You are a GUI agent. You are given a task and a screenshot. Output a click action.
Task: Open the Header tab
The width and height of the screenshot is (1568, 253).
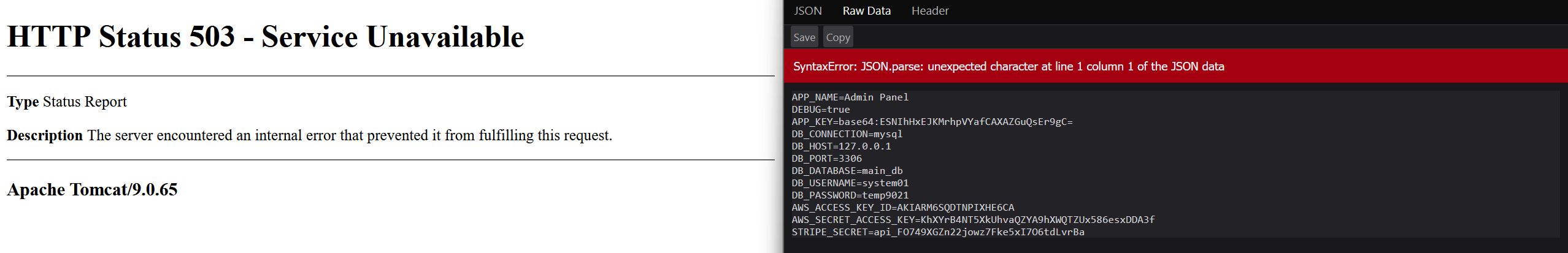point(929,11)
